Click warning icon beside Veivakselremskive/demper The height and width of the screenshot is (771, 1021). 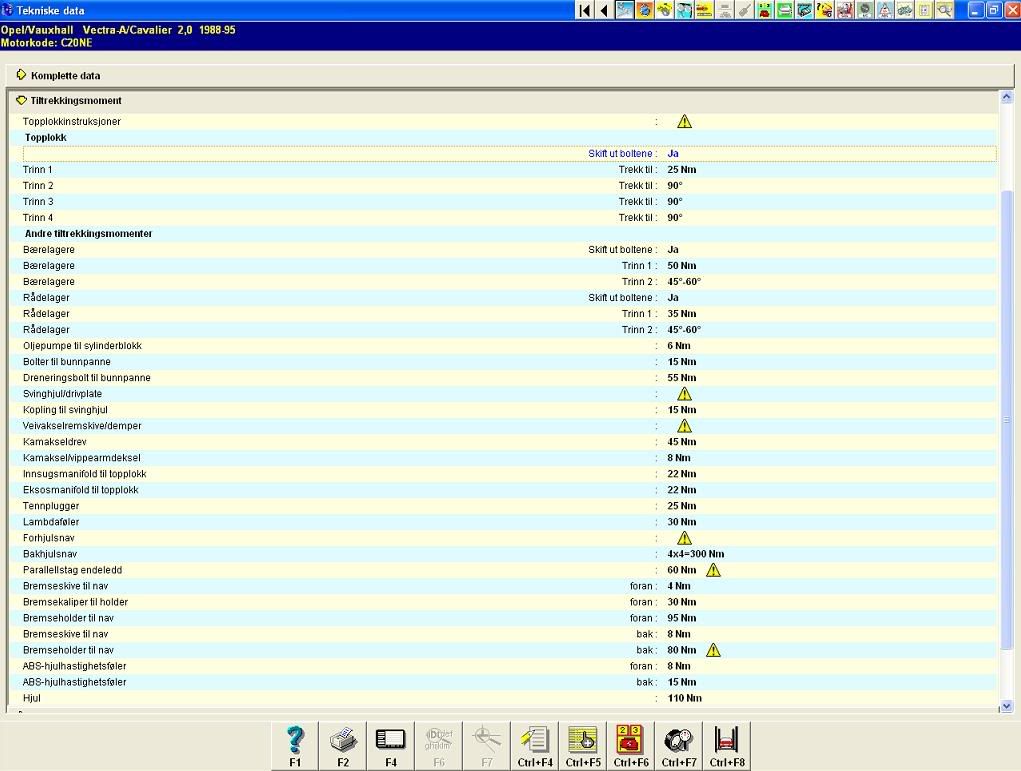[x=684, y=426]
